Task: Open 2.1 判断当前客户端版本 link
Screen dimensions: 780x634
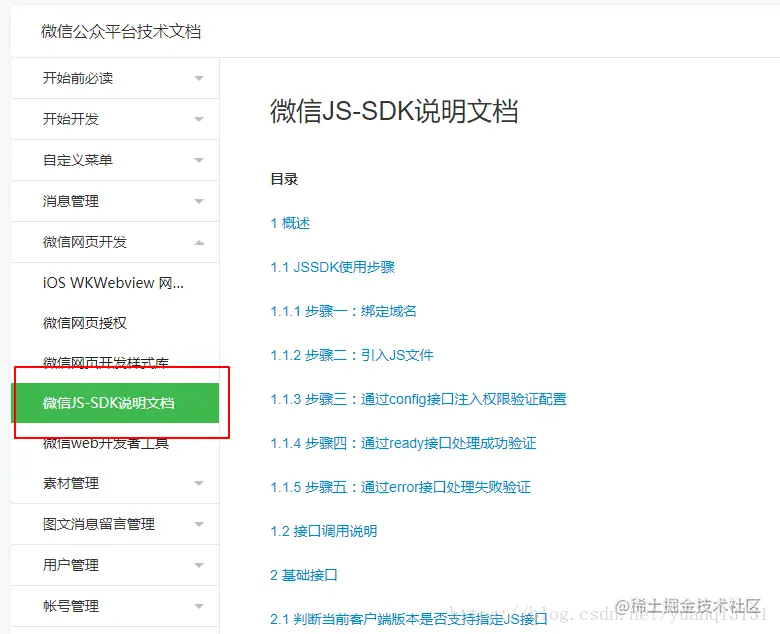Action: point(408,619)
